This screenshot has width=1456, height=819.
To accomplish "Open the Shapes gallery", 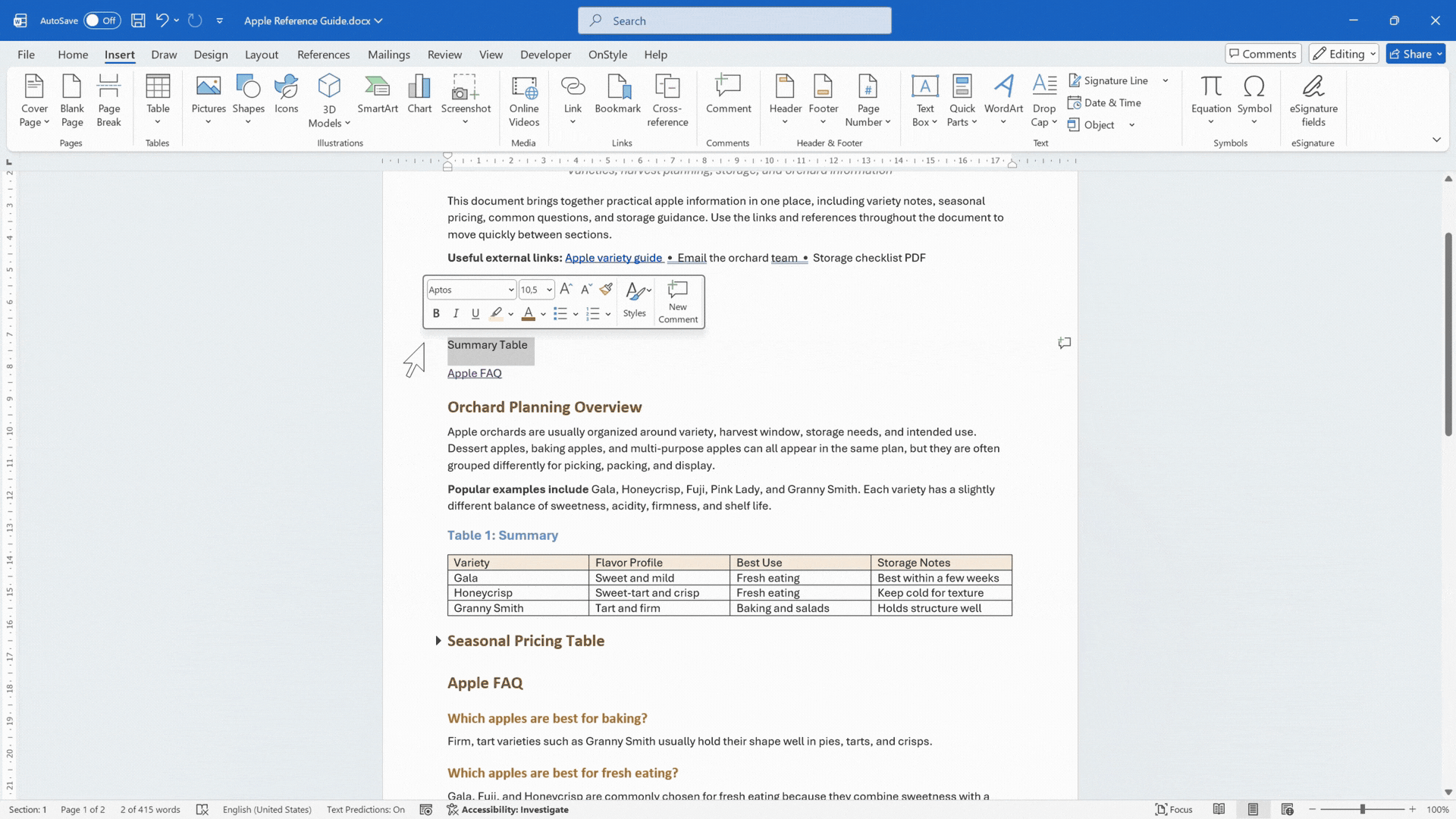I will 248,100.
